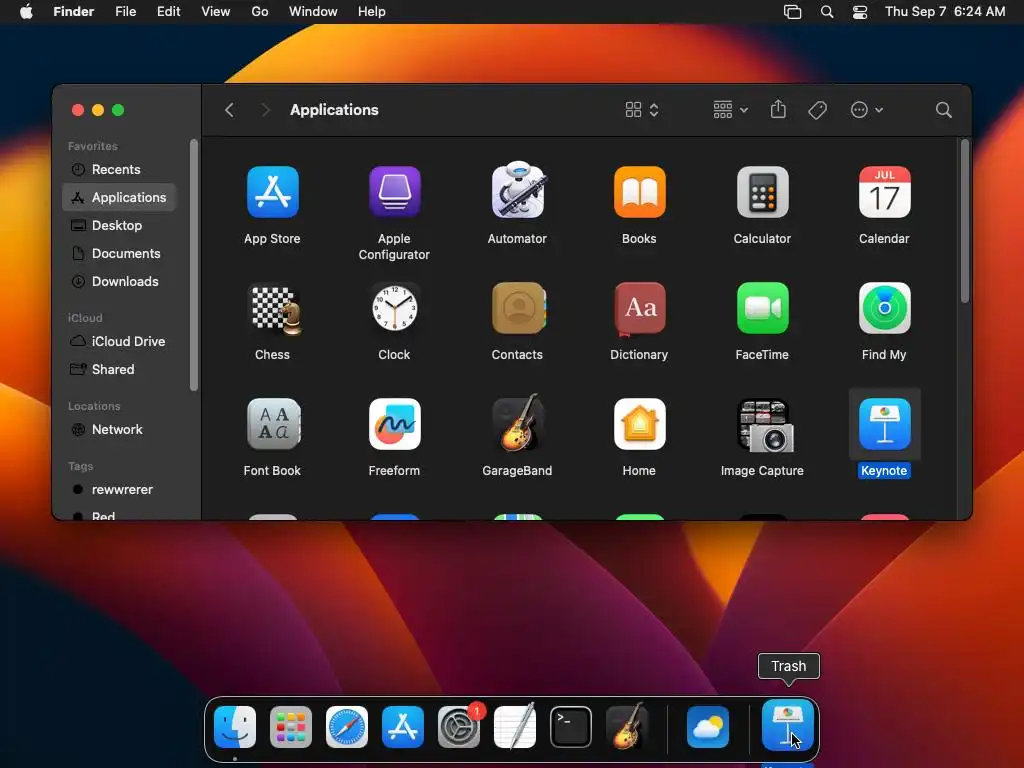1024x768 pixels.
Task: Select the Home app icon
Action: click(x=639, y=424)
